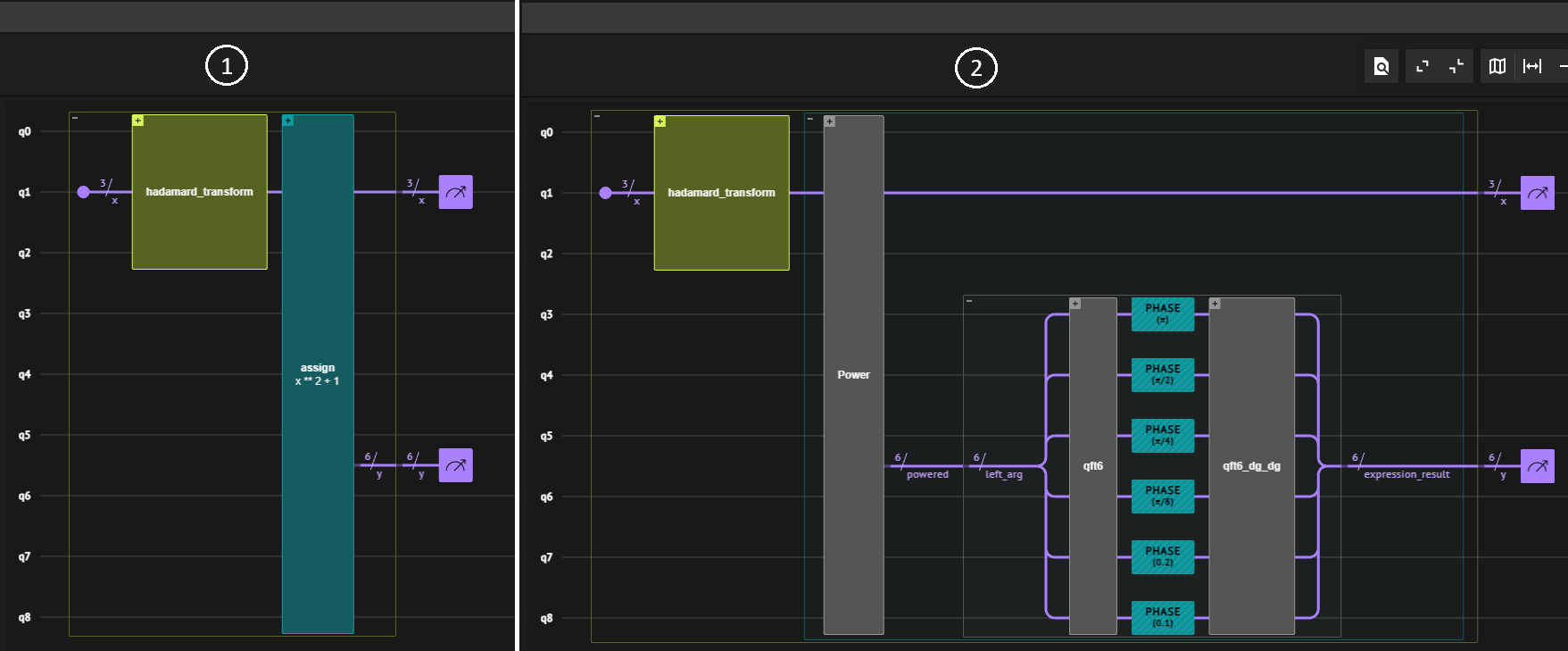Viewport: 1568px width, 651px height.
Task: Select the PHASE (π) gate
Action: click(1163, 314)
